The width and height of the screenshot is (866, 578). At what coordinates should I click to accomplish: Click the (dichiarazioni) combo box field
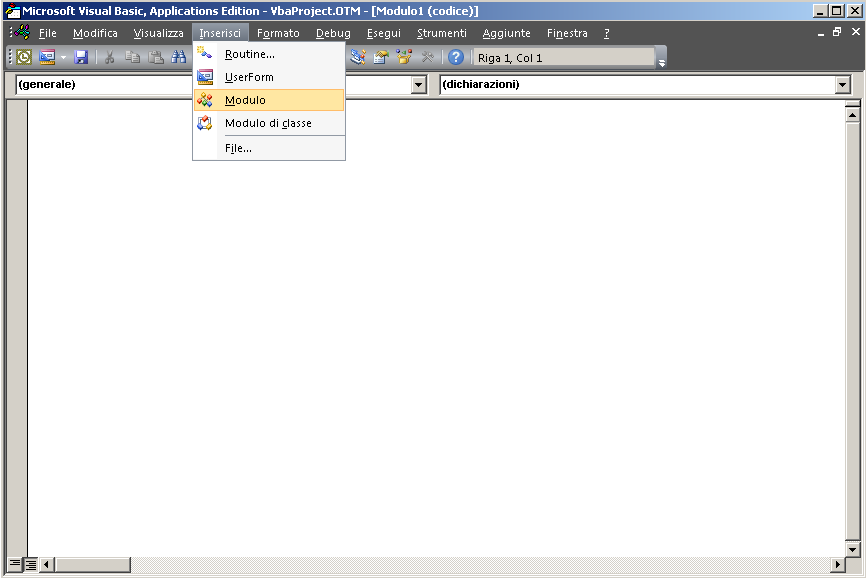click(x=645, y=84)
